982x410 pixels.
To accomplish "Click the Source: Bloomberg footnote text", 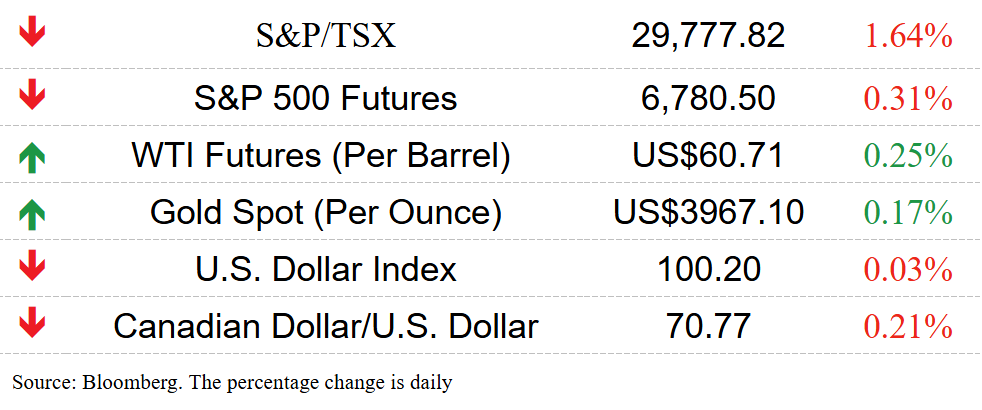I will 232,381.
